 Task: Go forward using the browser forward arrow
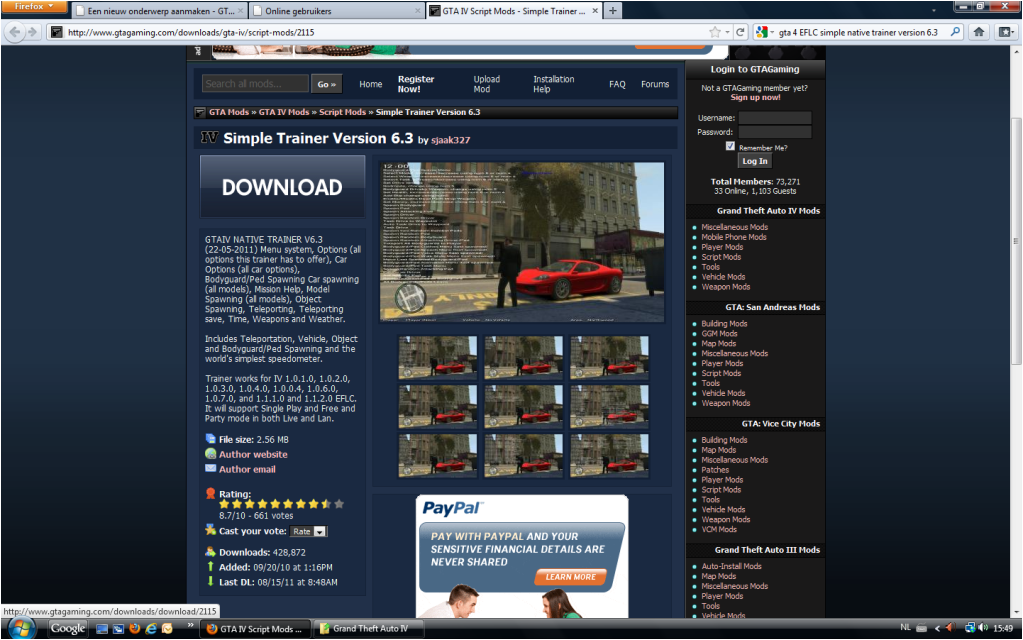tap(32, 32)
